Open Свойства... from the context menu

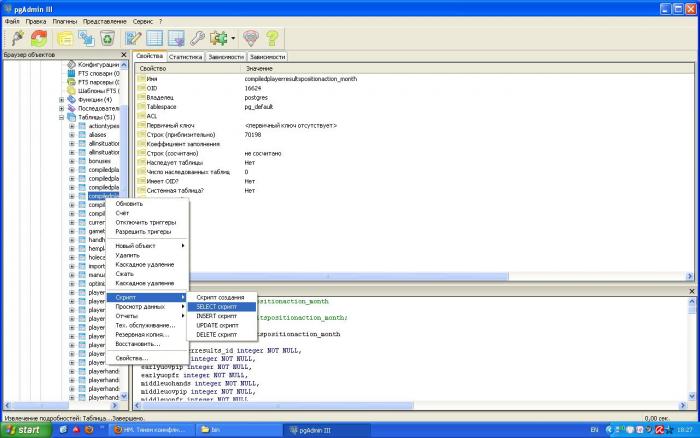[147, 359]
